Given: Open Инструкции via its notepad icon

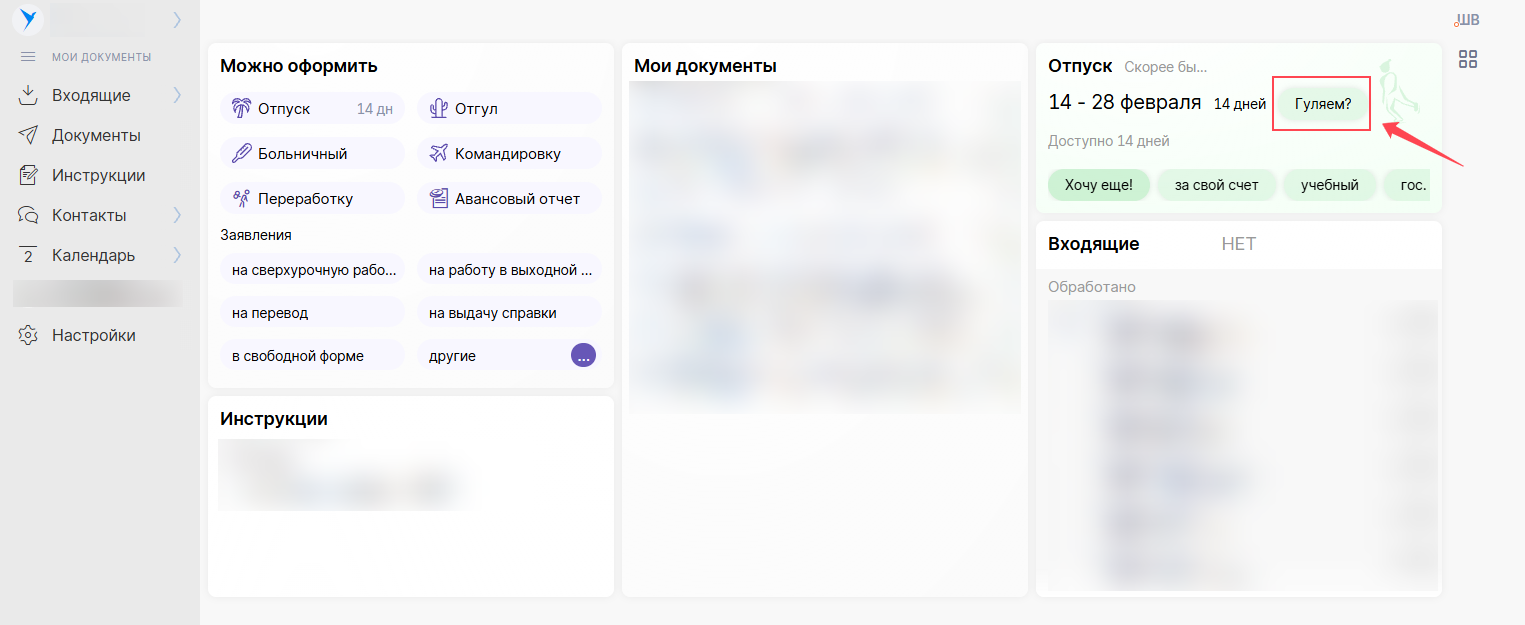Looking at the screenshot, I should coord(28,175).
